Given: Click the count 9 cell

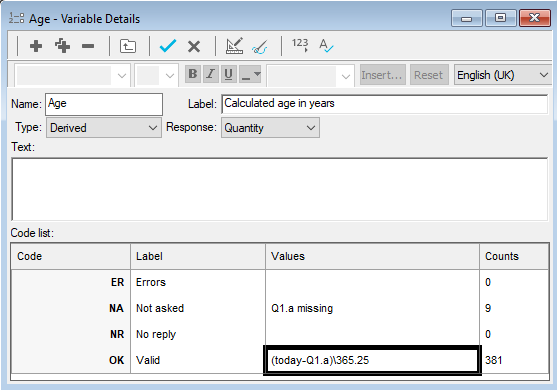Looking at the screenshot, I should coord(514,308).
